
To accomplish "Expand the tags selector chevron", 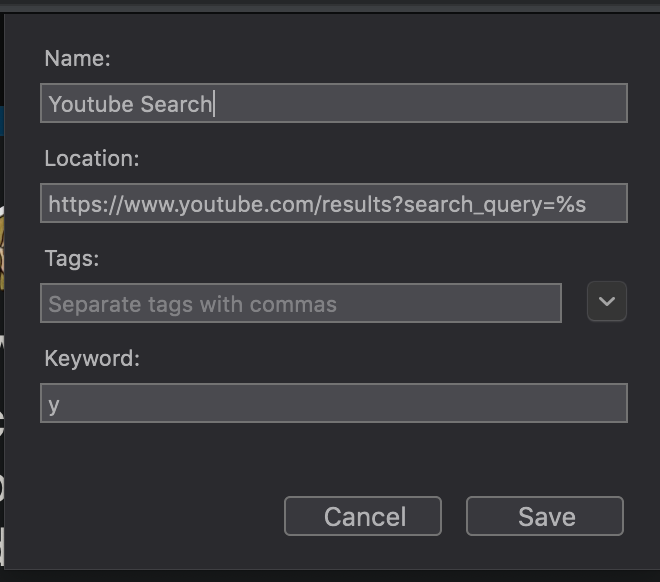I will click(x=607, y=301).
